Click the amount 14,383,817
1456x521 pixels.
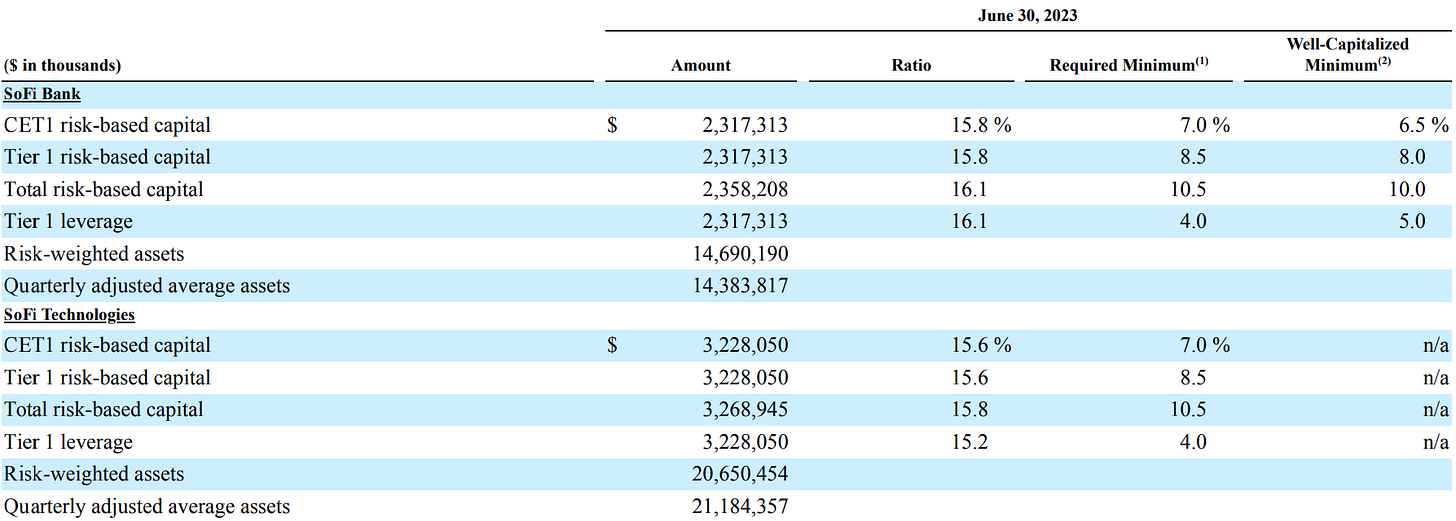coord(739,286)
